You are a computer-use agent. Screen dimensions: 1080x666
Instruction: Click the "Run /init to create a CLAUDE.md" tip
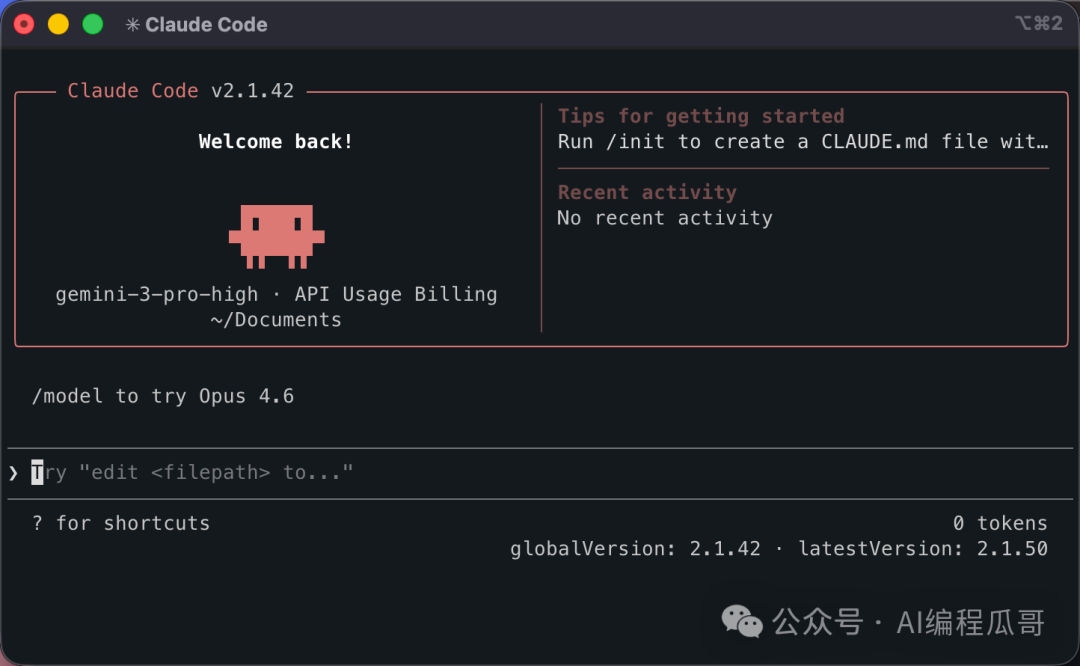pos(802,142)
